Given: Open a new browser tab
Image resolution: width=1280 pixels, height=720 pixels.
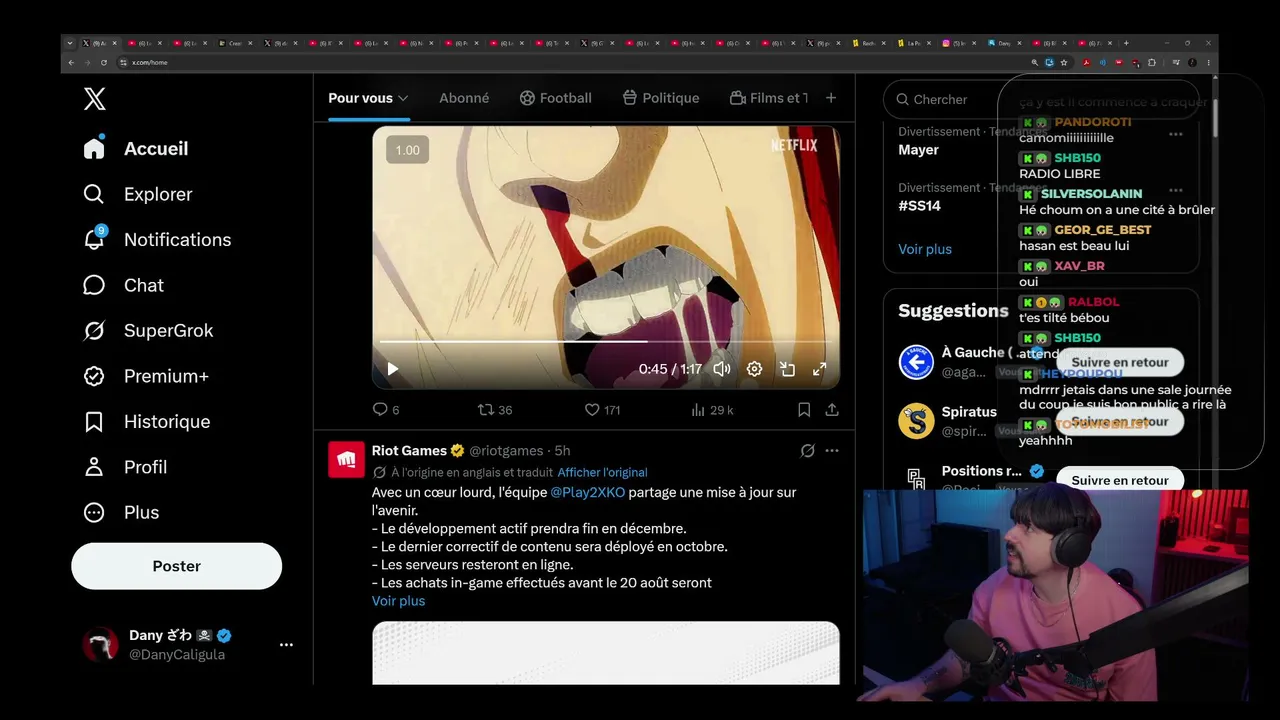Looking at the screenshot, I should tap(1126, 43).
